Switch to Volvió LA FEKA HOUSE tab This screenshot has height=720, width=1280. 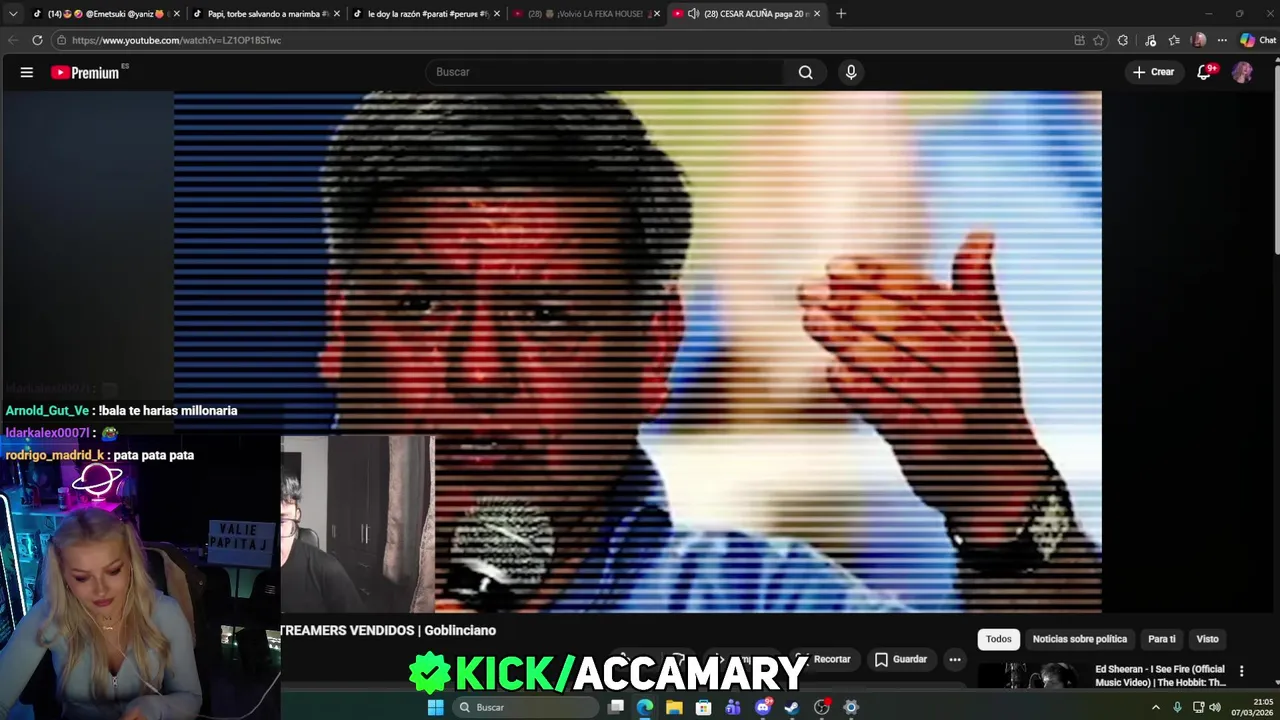587,14
